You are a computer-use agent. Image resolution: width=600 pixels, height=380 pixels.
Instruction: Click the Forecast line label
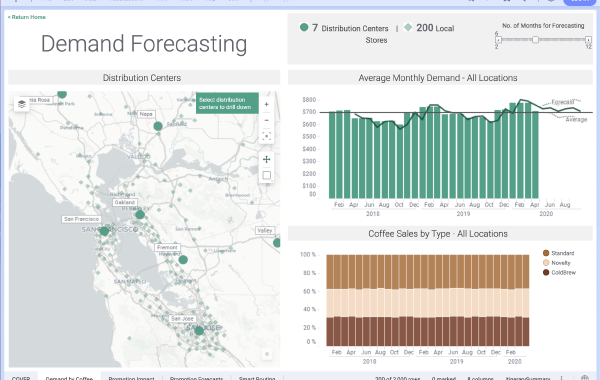click(x=562, y=102)
